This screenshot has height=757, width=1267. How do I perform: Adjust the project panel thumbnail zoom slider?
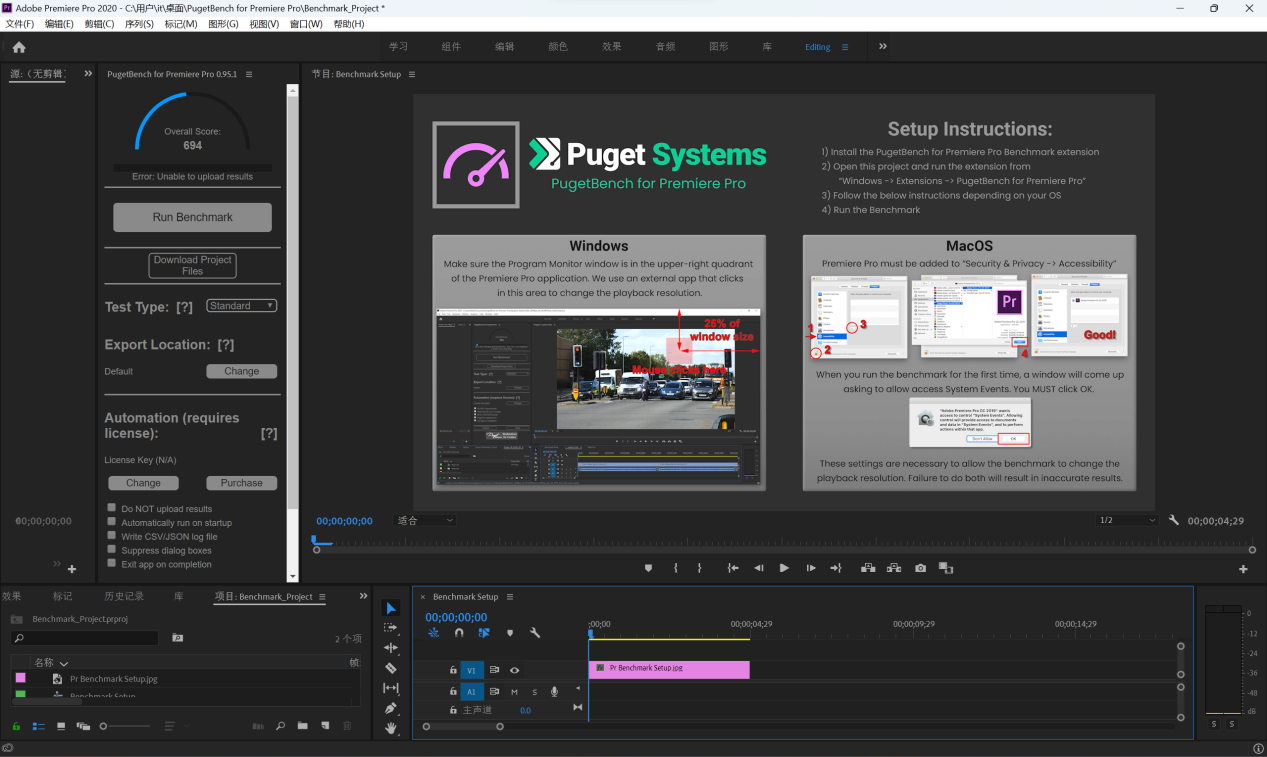tap(104, 726)
